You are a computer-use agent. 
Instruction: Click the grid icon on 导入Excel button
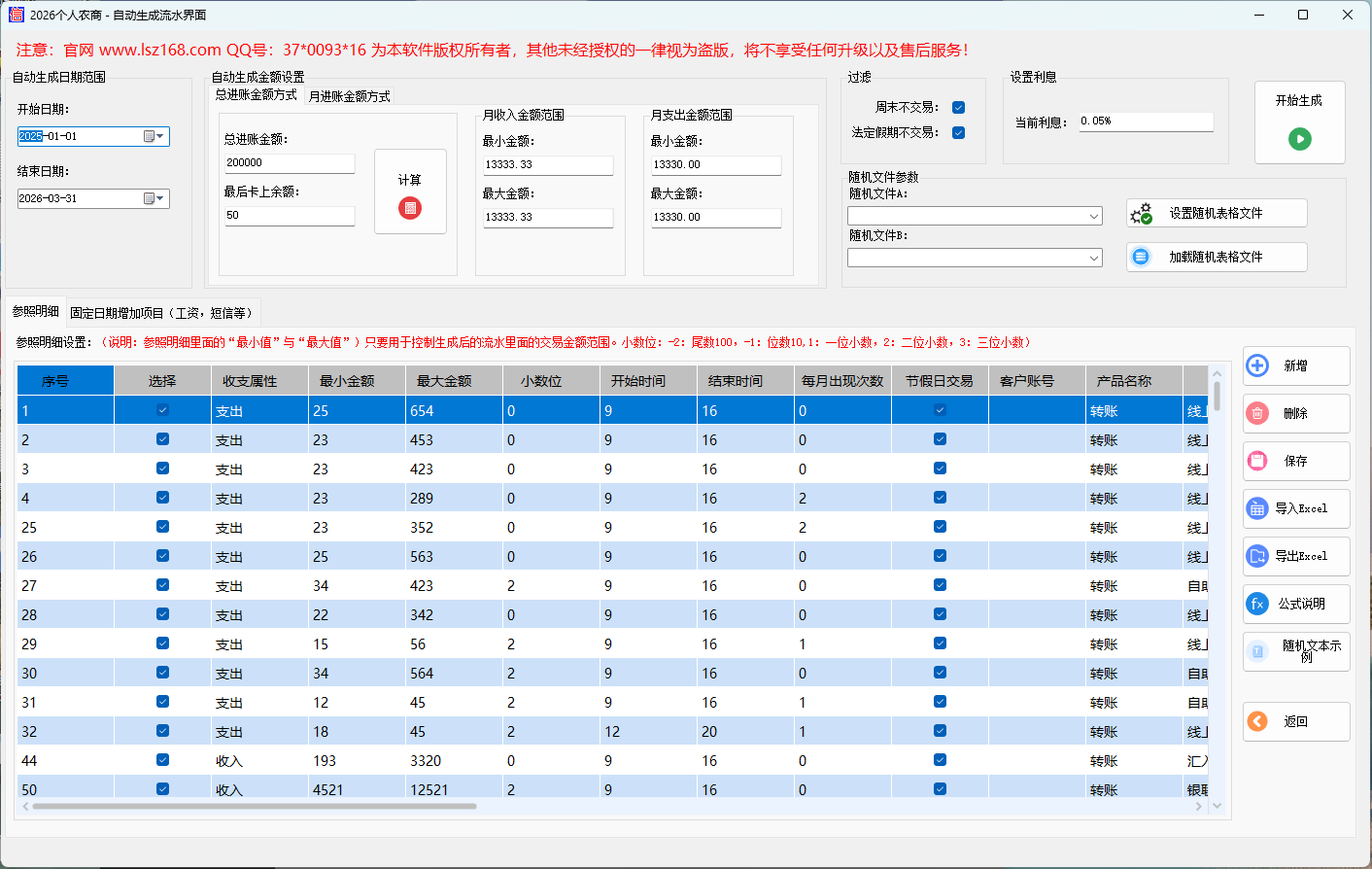[x=1255, y=508]
